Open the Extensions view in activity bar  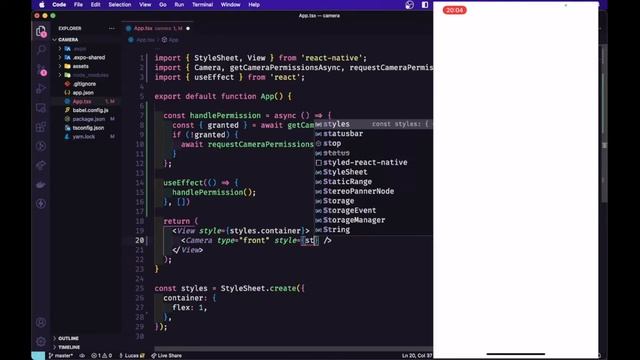(x=41, y=127)
